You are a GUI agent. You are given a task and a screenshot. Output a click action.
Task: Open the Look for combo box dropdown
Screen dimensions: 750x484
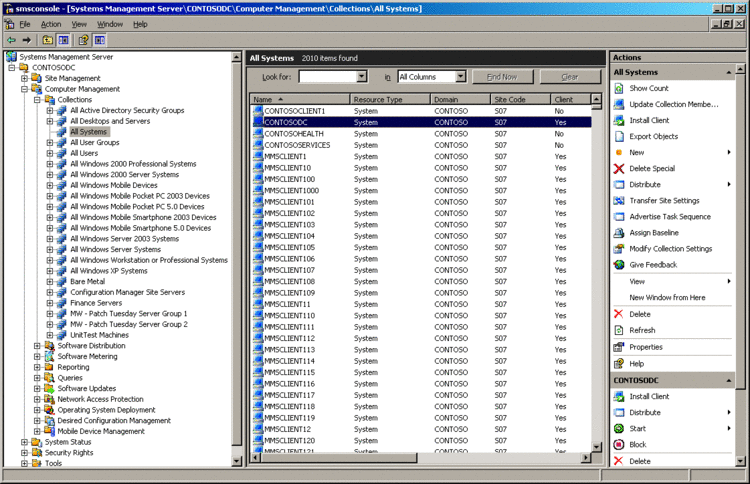[x=362, y=76]
